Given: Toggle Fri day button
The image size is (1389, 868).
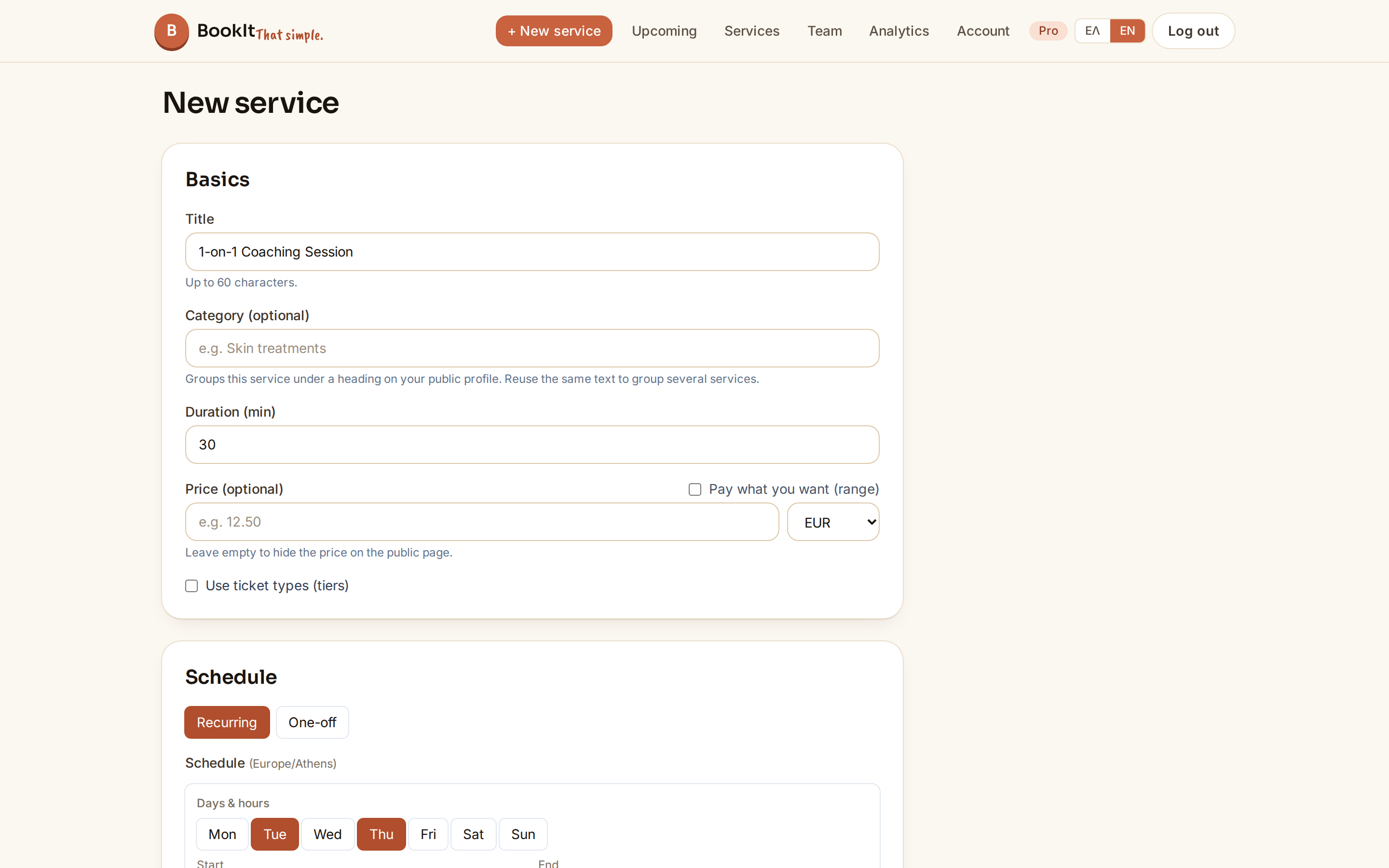Looking at the screenshot, I should [428, 834].
